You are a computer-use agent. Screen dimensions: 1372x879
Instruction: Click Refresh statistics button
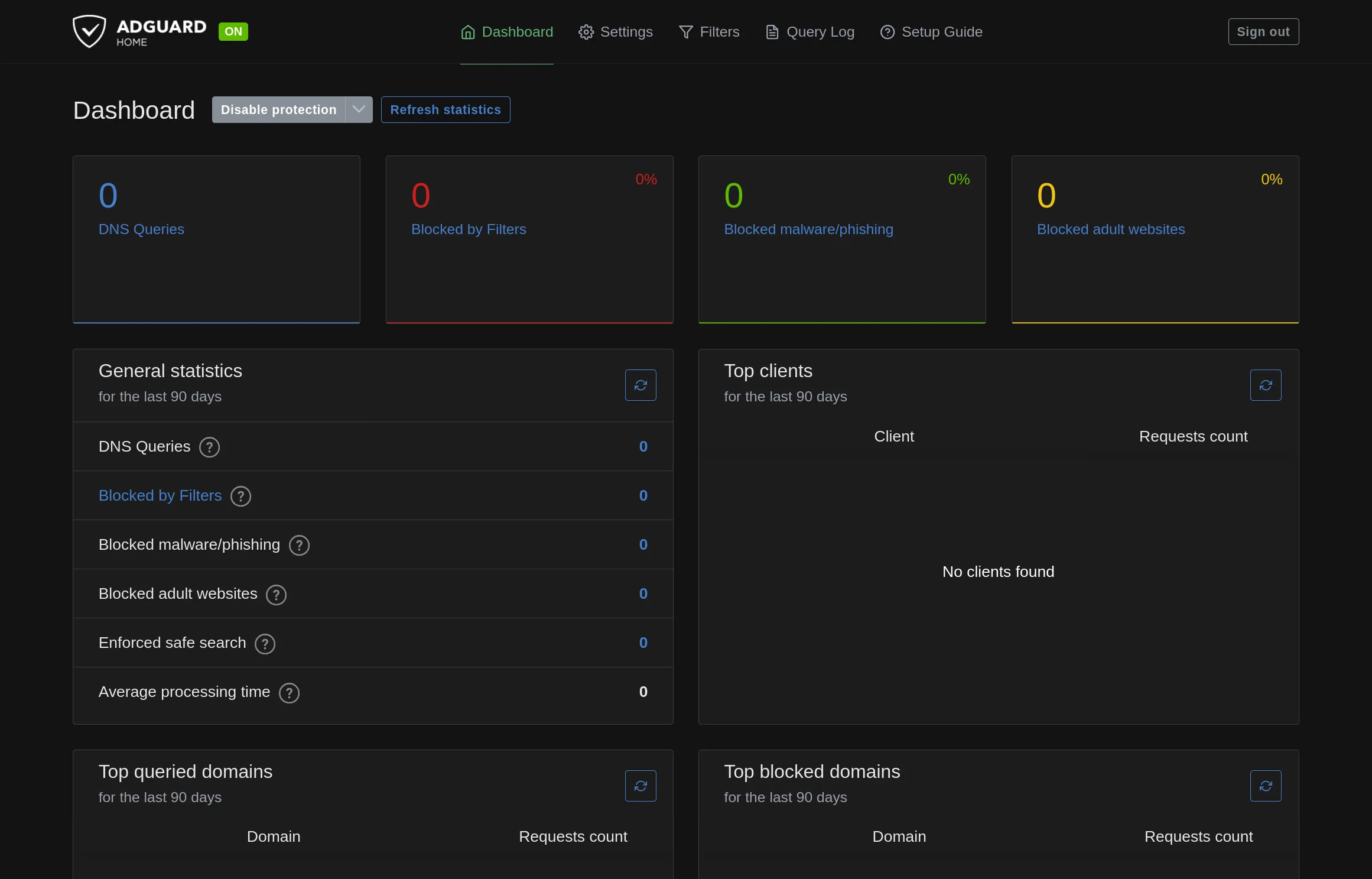446,110
